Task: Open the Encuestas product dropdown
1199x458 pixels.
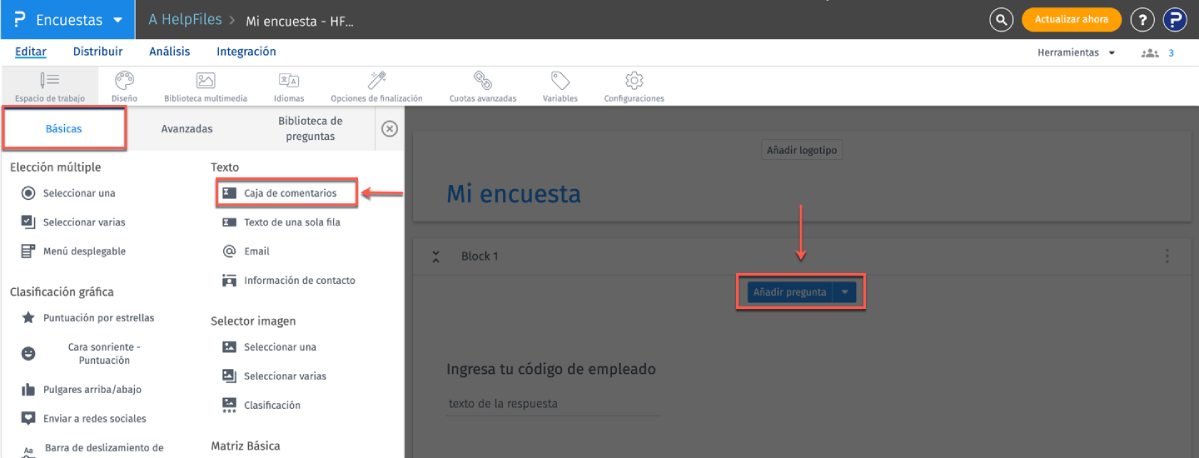Action: 68,20
